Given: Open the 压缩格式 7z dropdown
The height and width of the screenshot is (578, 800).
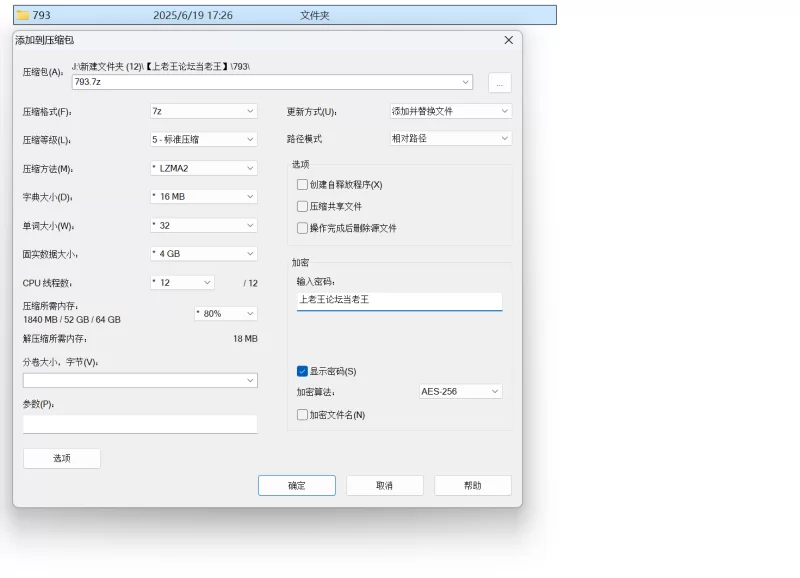Looking at the screenshot, I should 204,111.
